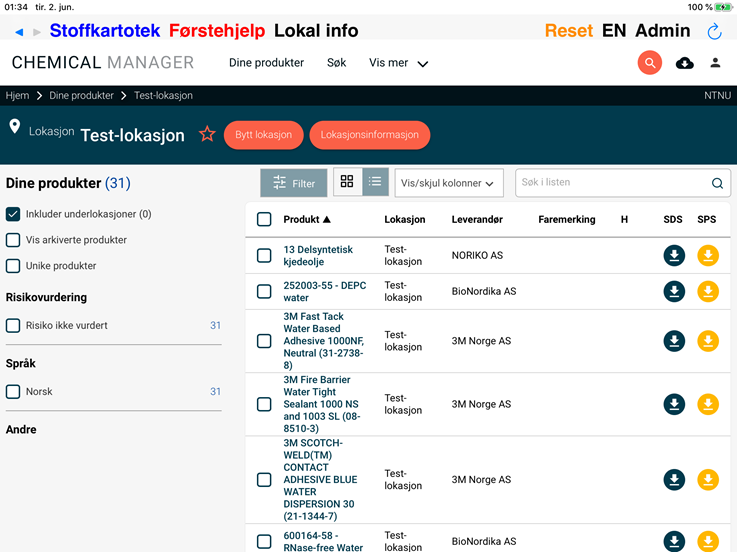This screenshot has width=737, height=552.
Task: Select the 3M Fire Barrier row checkbox
Action: [264, 404]
